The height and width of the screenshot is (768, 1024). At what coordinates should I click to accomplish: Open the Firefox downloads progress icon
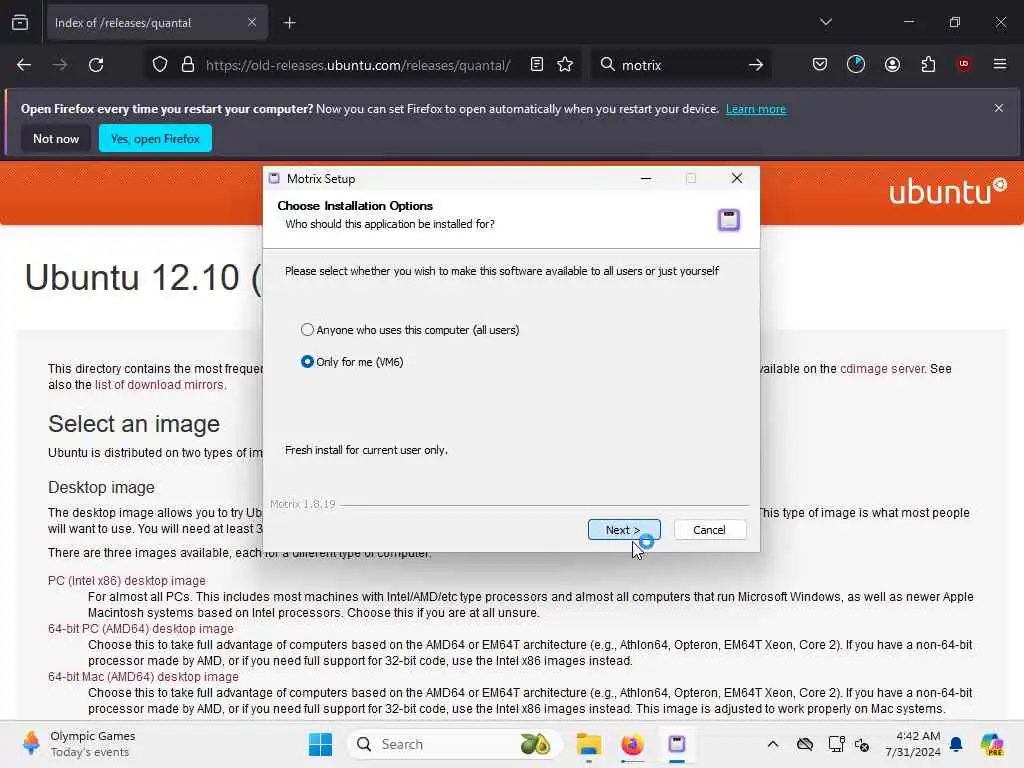[856, 64]
